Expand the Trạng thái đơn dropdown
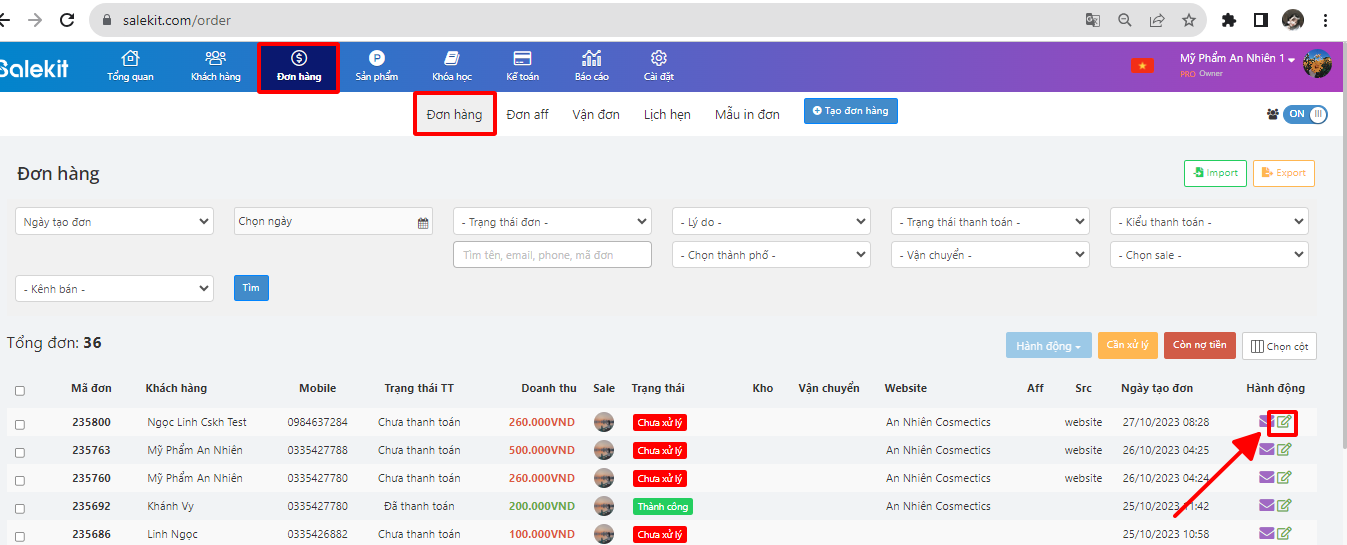The width and height of the screenshot is (1347, 545). click(x=552, y=221)
